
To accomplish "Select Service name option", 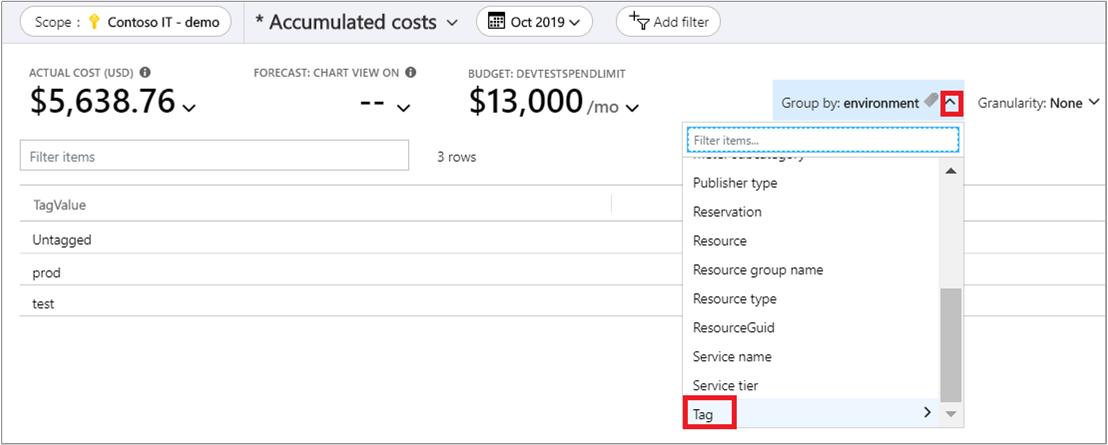I will (732, 356).
